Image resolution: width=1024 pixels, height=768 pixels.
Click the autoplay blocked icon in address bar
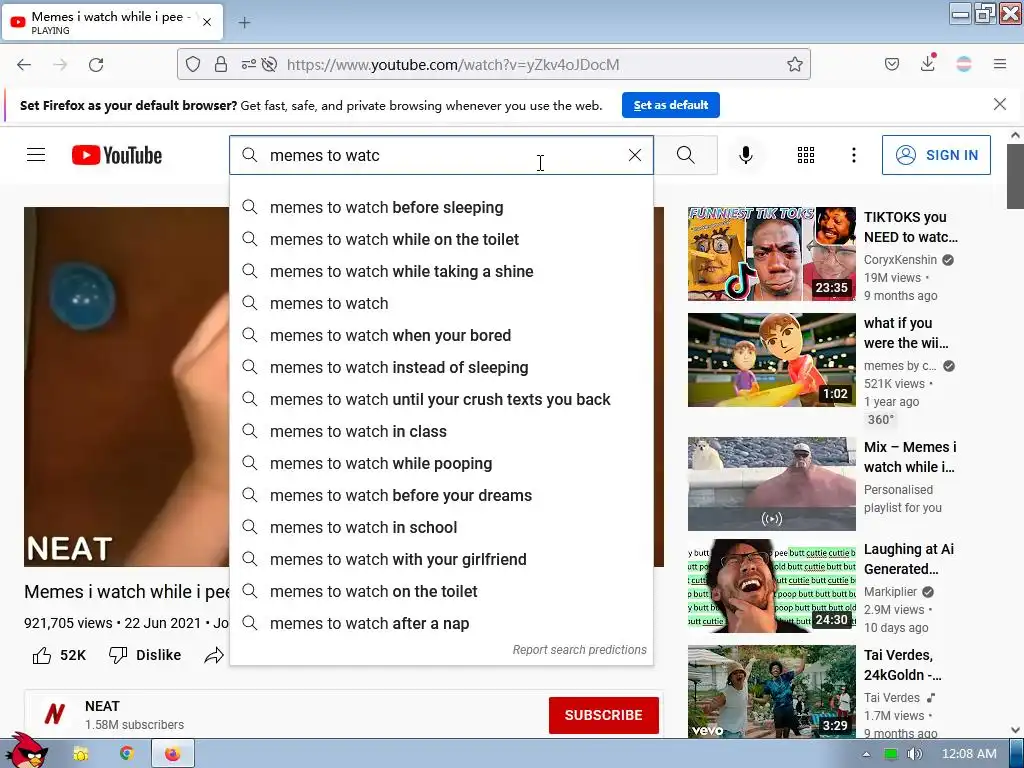click(x=269, y=64)
